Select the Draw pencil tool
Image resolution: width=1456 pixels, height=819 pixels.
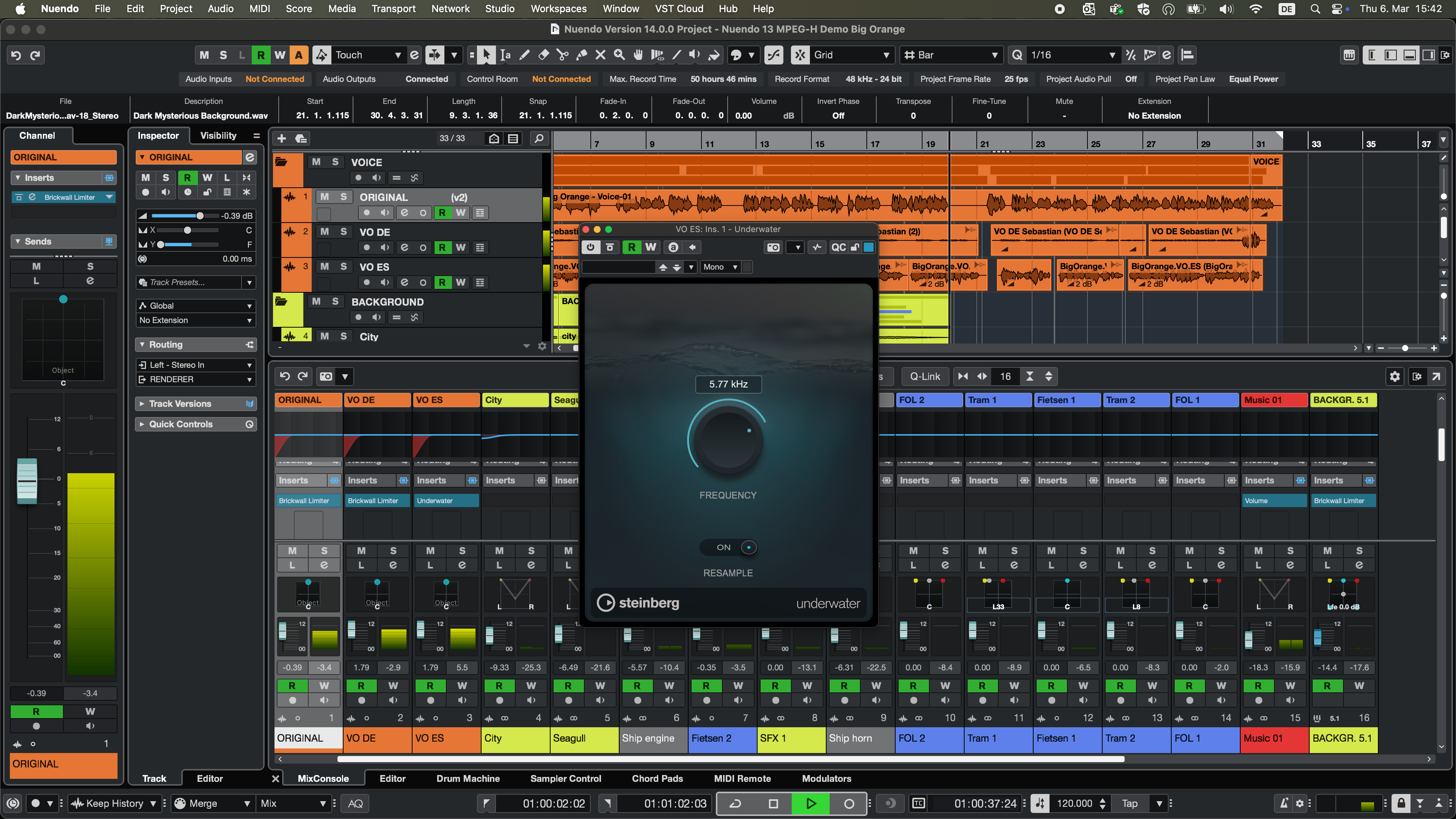pos(524,55)
